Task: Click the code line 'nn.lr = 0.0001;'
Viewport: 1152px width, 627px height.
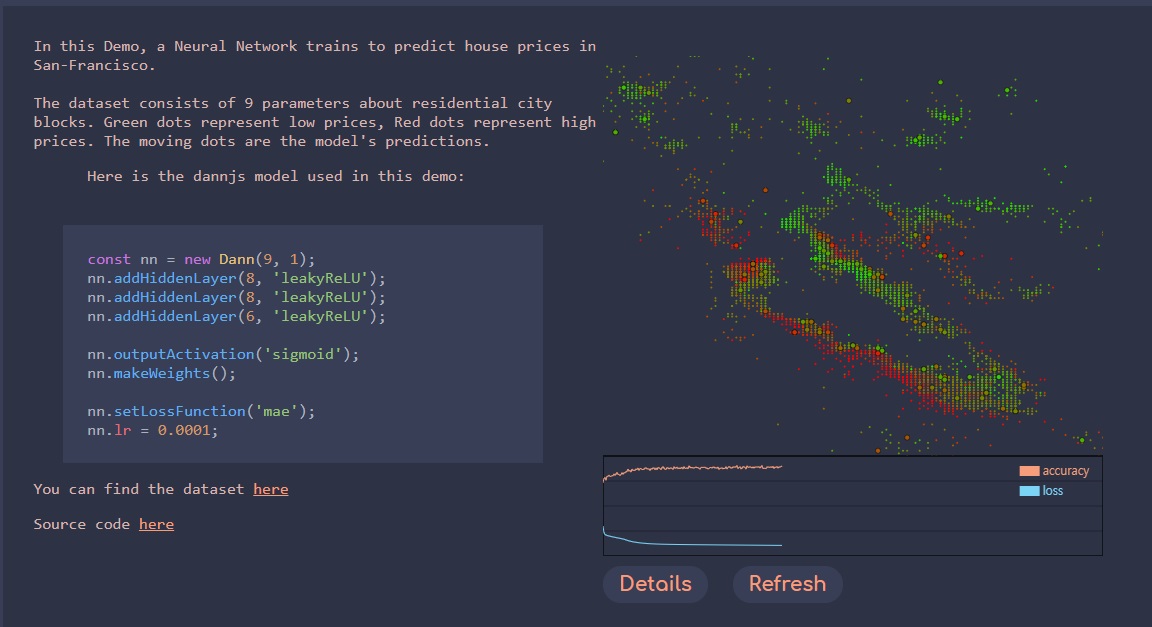Action: [153, 431]
